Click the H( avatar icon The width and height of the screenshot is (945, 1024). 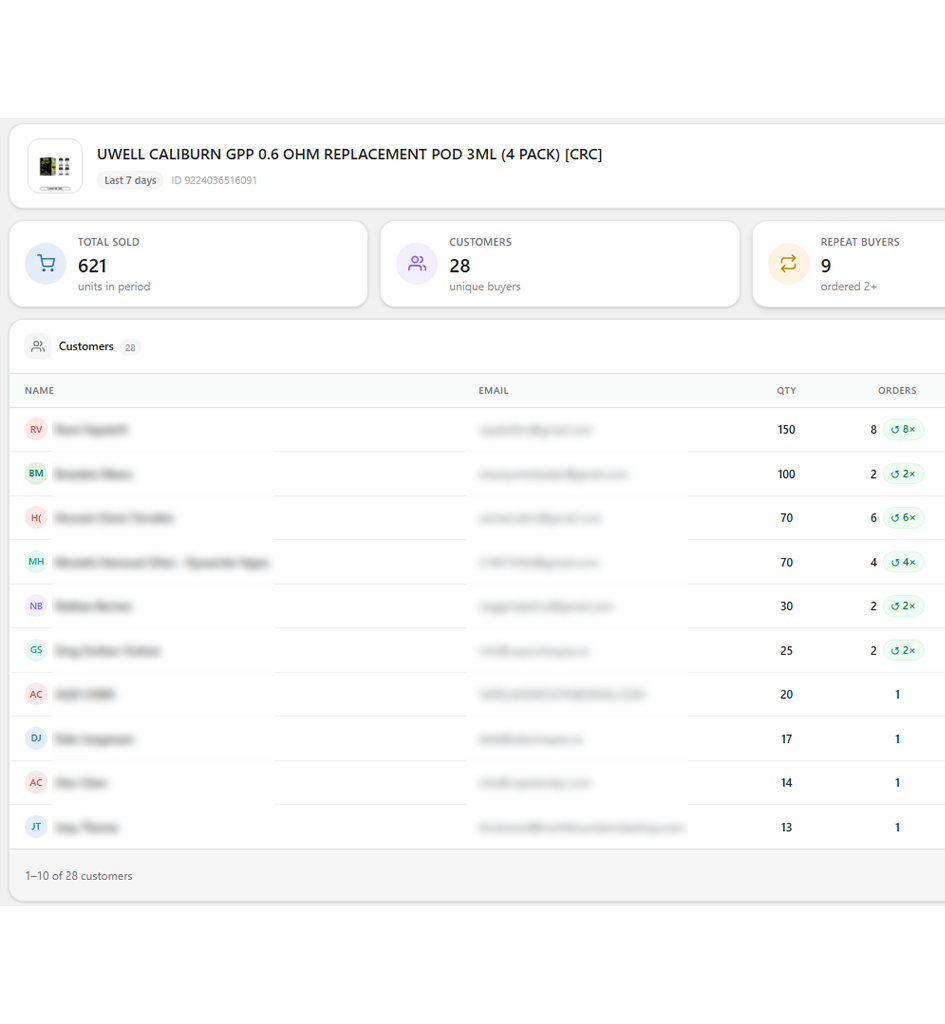coord(36,517)
